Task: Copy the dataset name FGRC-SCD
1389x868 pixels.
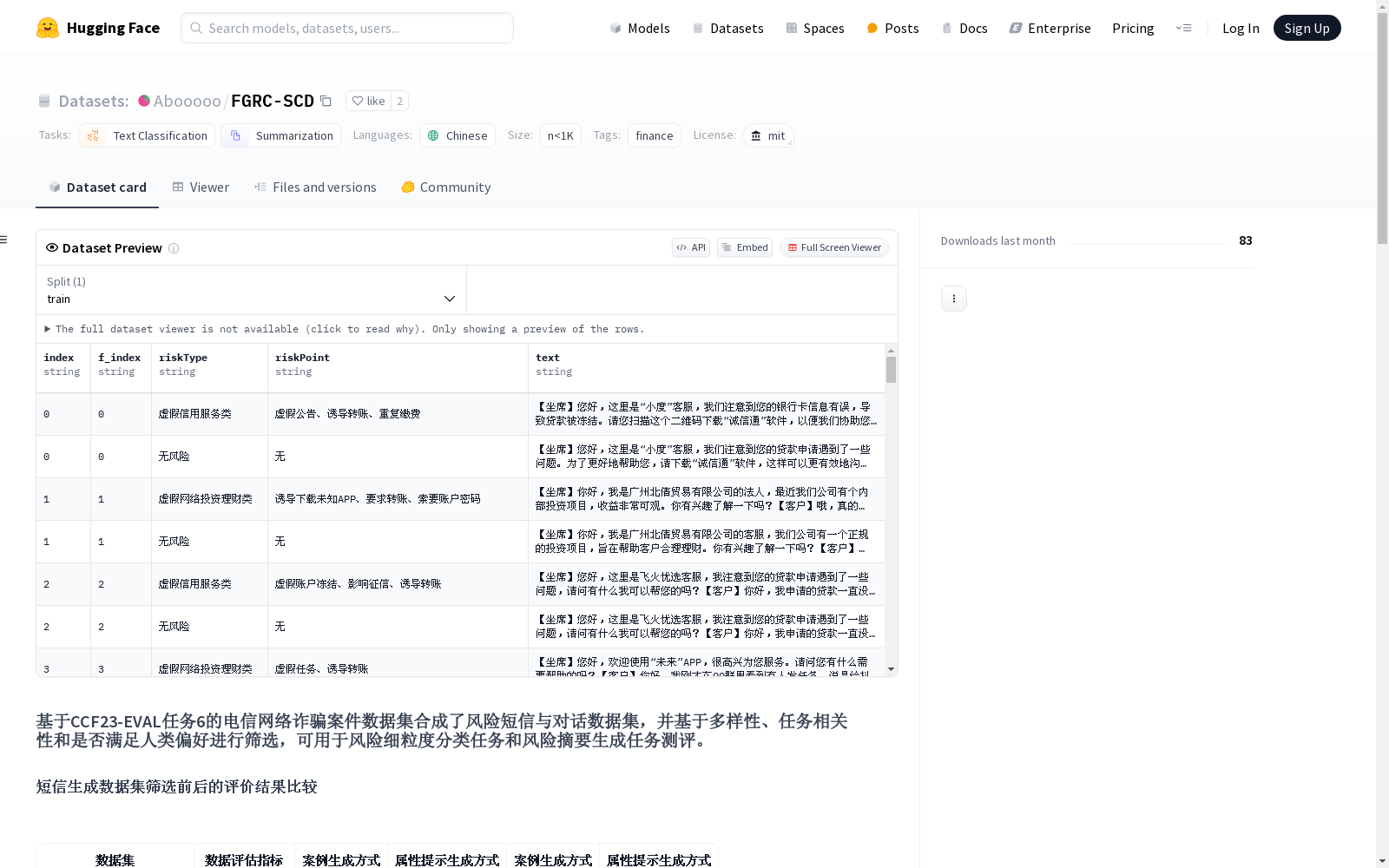Action: (x=326, y=101)
